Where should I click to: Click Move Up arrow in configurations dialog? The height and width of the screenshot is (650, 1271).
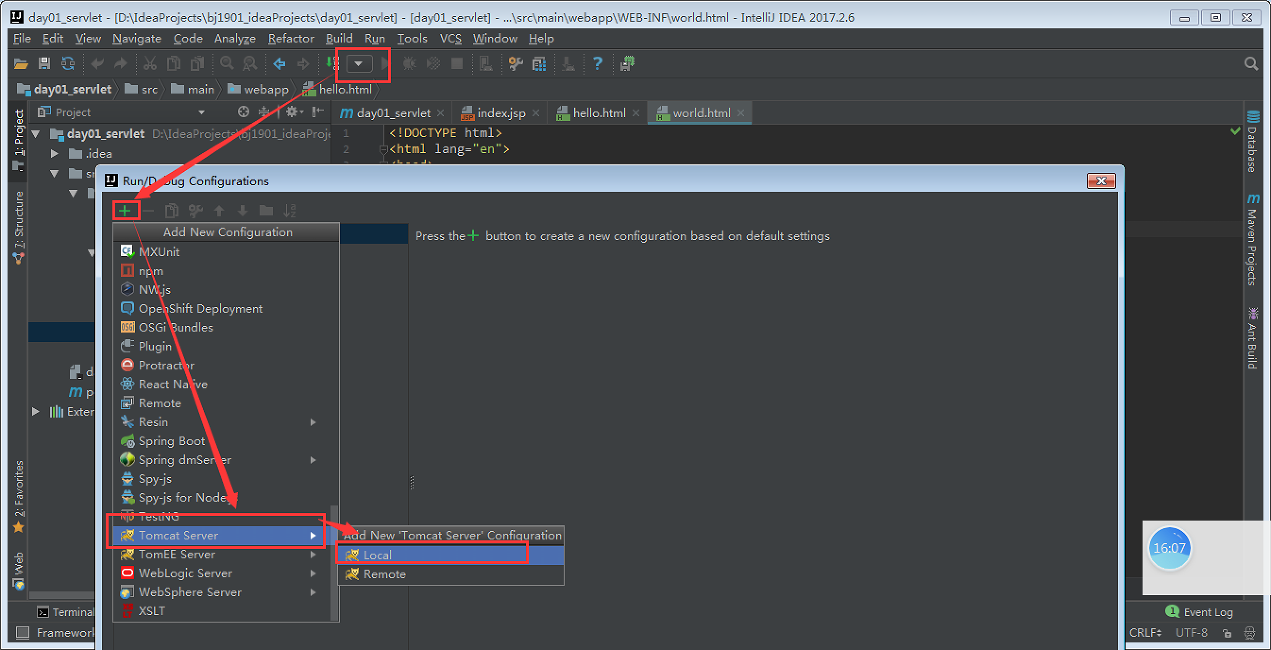(x=219, y=210)
